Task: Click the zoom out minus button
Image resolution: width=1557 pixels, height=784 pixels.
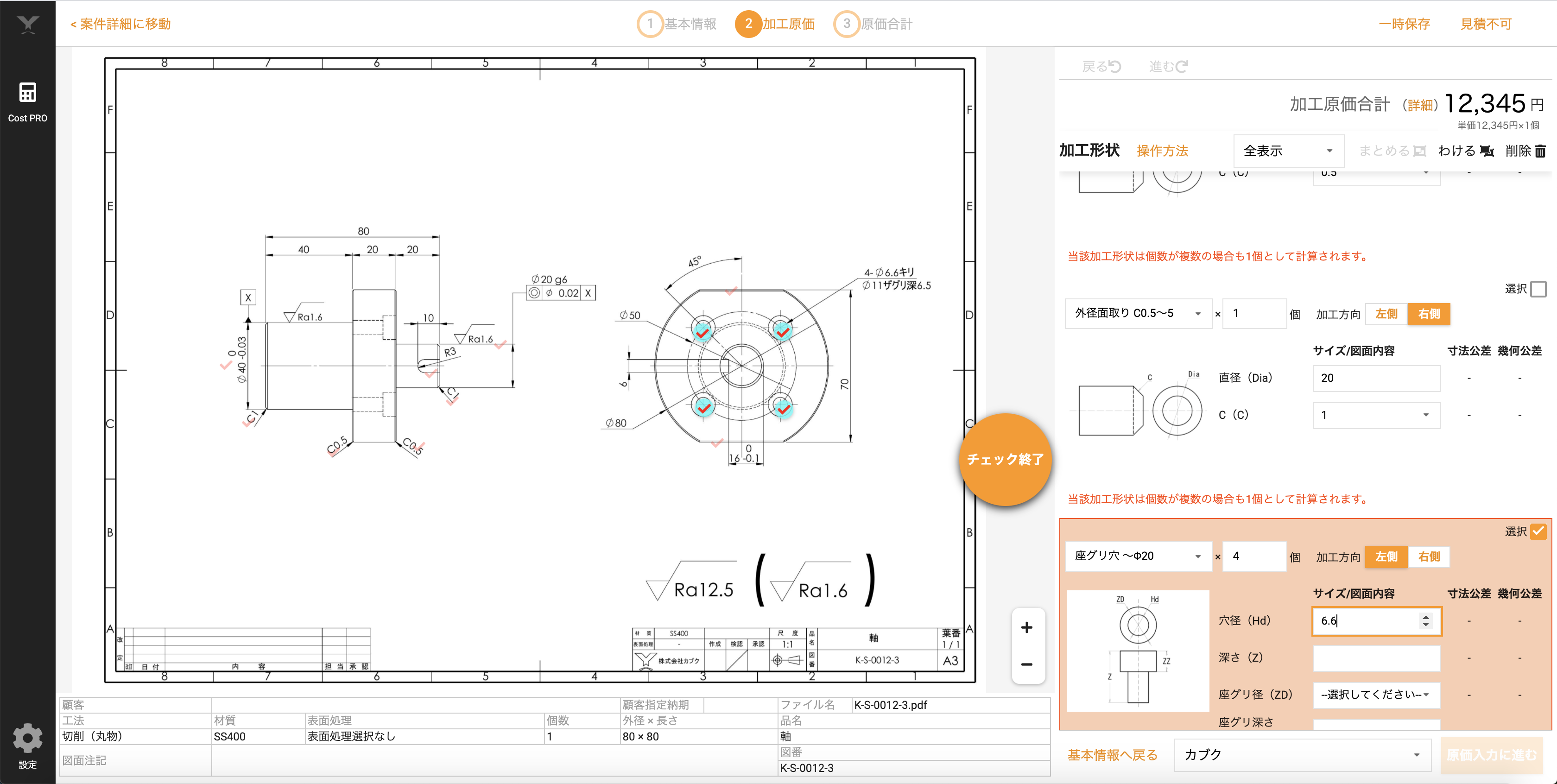Action: pos(1026,664)
